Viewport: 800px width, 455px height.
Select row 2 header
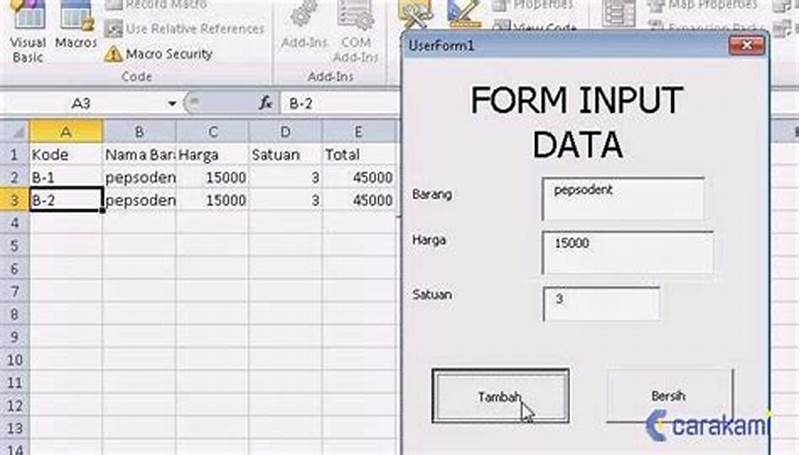point(14,177)
